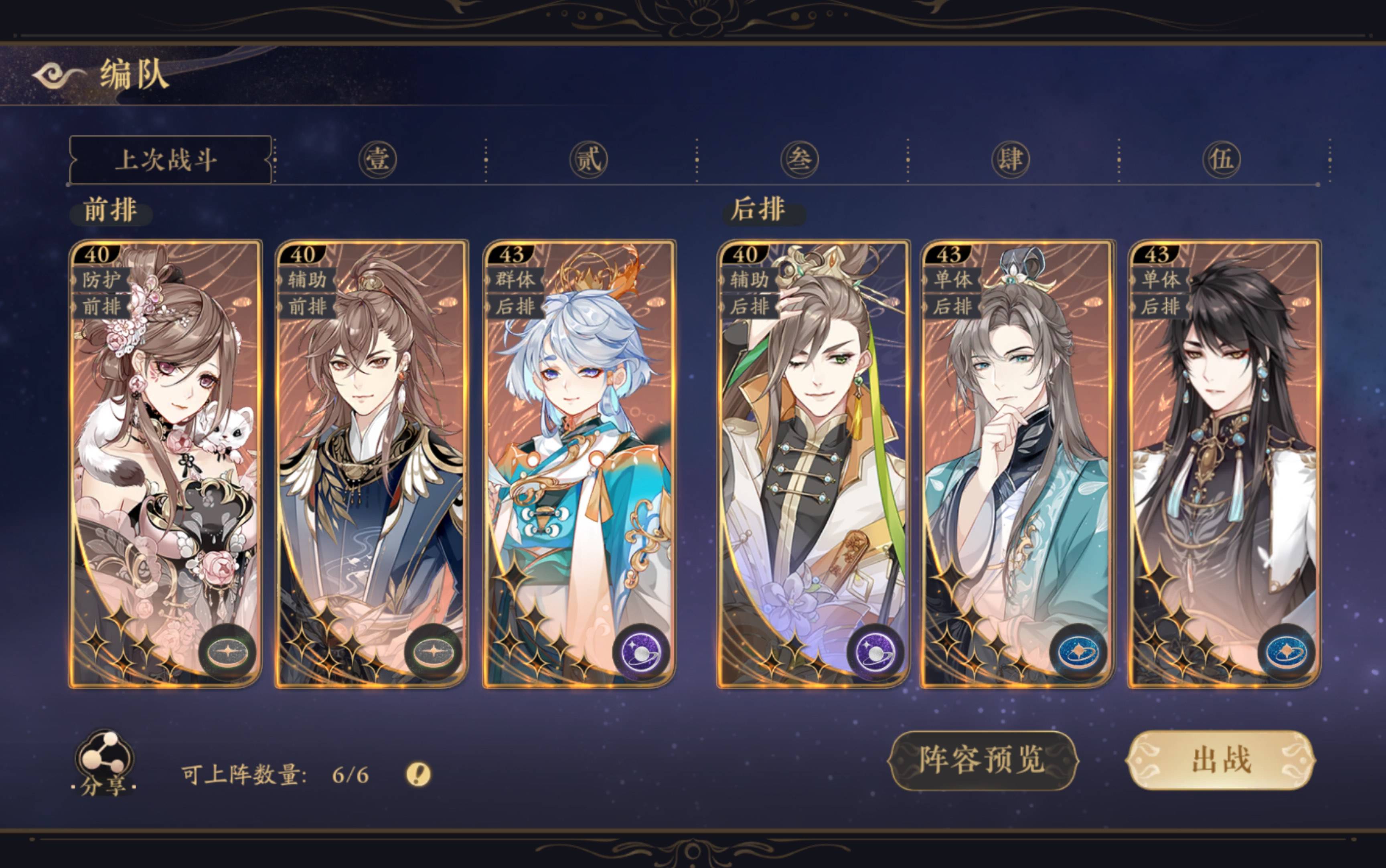Switch to team preset 肆
This screenshot has width=1386, height=868.
tap(1011, 159)
